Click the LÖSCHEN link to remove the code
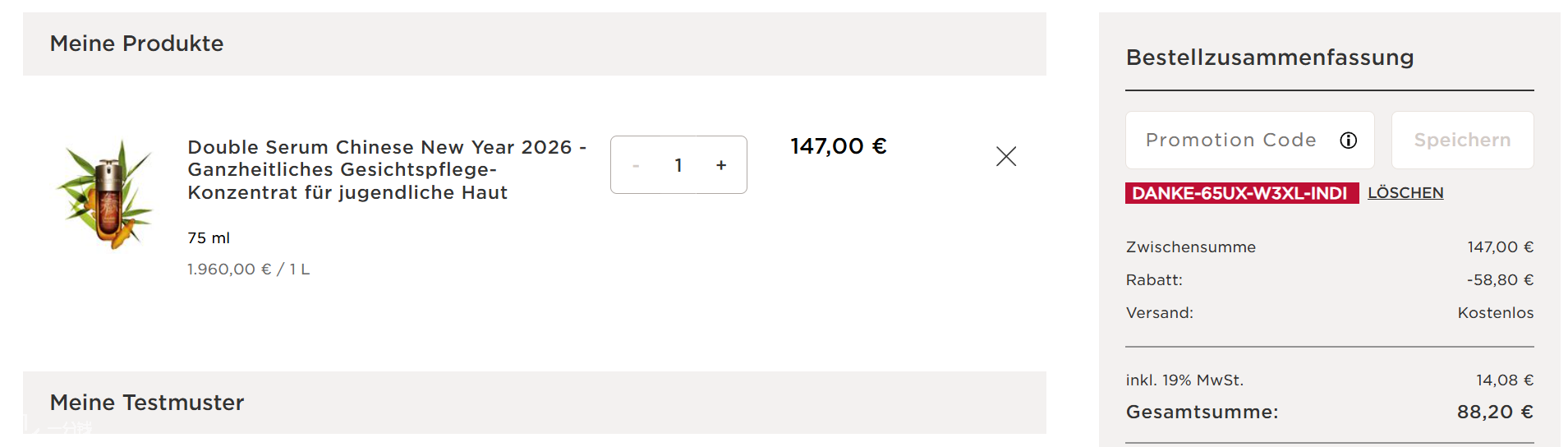The height and width of the screenshot is (447, 1568). click(x=1405, y=193)
